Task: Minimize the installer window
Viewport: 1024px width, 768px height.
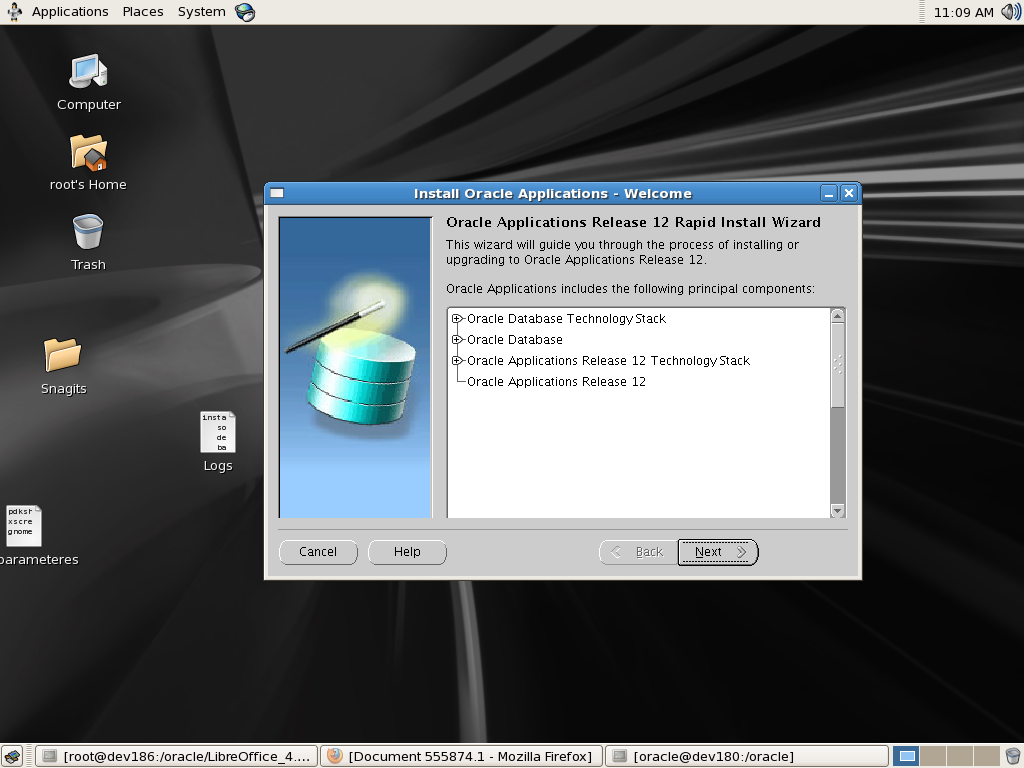Action: (829, 193)
